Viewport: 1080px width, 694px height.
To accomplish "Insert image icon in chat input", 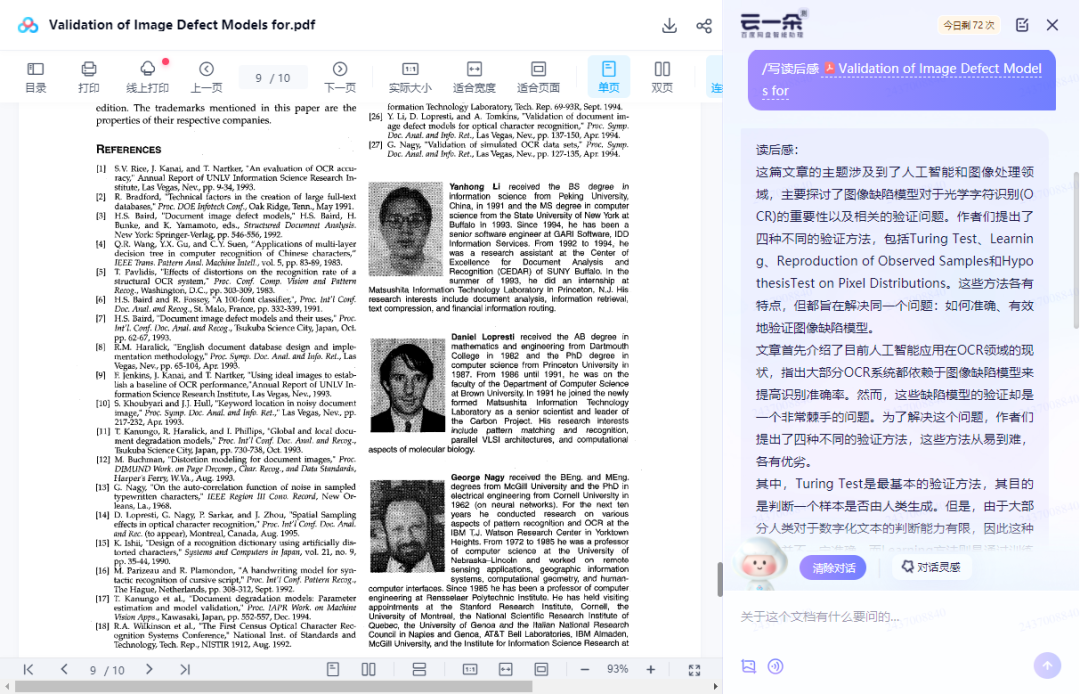I will (x=748, y=666).
